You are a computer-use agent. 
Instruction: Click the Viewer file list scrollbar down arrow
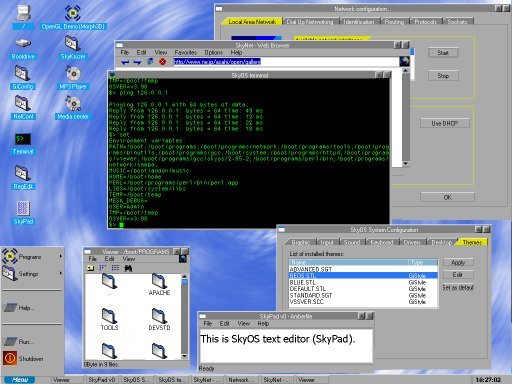(184, 356)
